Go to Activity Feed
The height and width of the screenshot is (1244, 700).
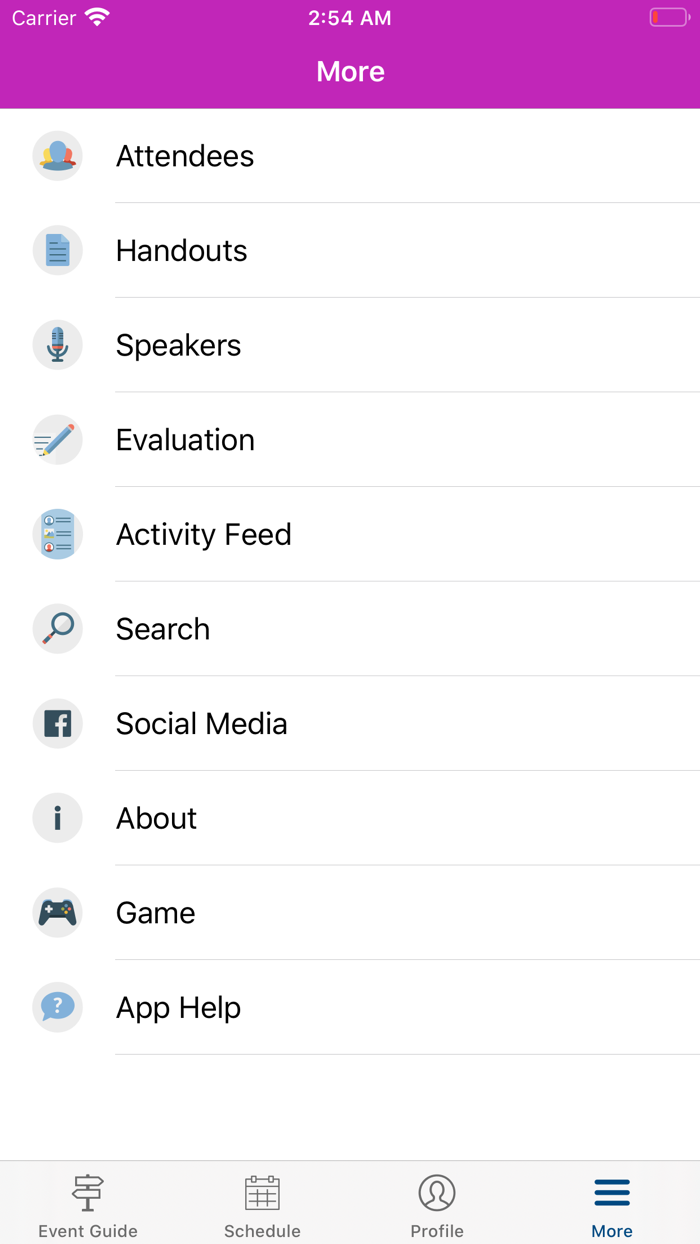[204, 534]
